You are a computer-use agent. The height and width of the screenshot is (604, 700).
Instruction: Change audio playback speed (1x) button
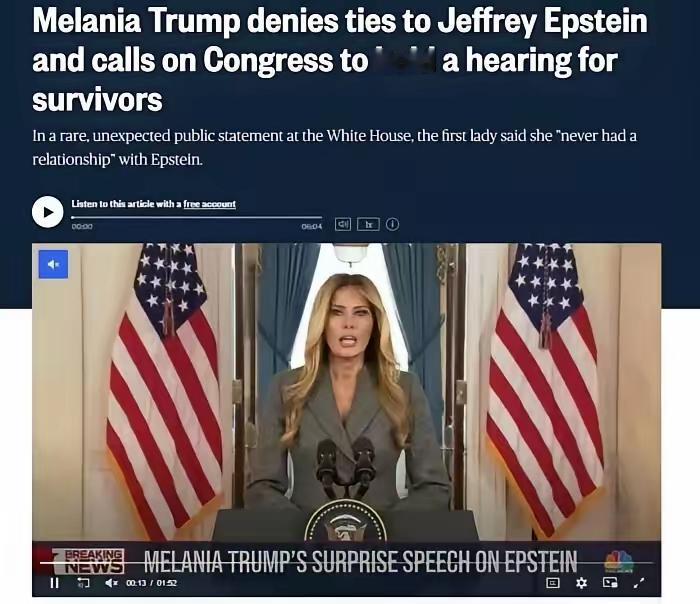coord(368,224)
